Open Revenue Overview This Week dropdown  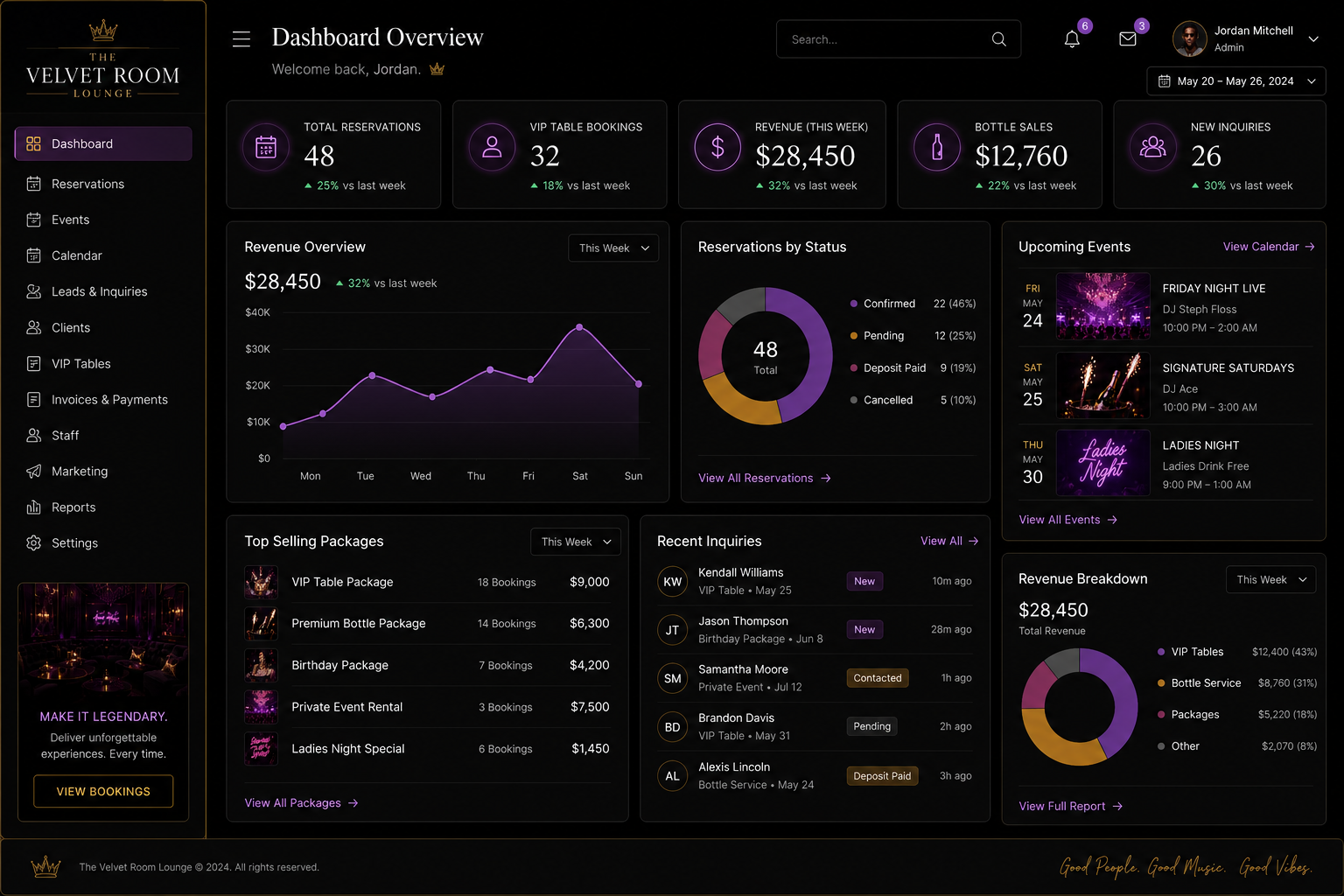click(613, 248)
